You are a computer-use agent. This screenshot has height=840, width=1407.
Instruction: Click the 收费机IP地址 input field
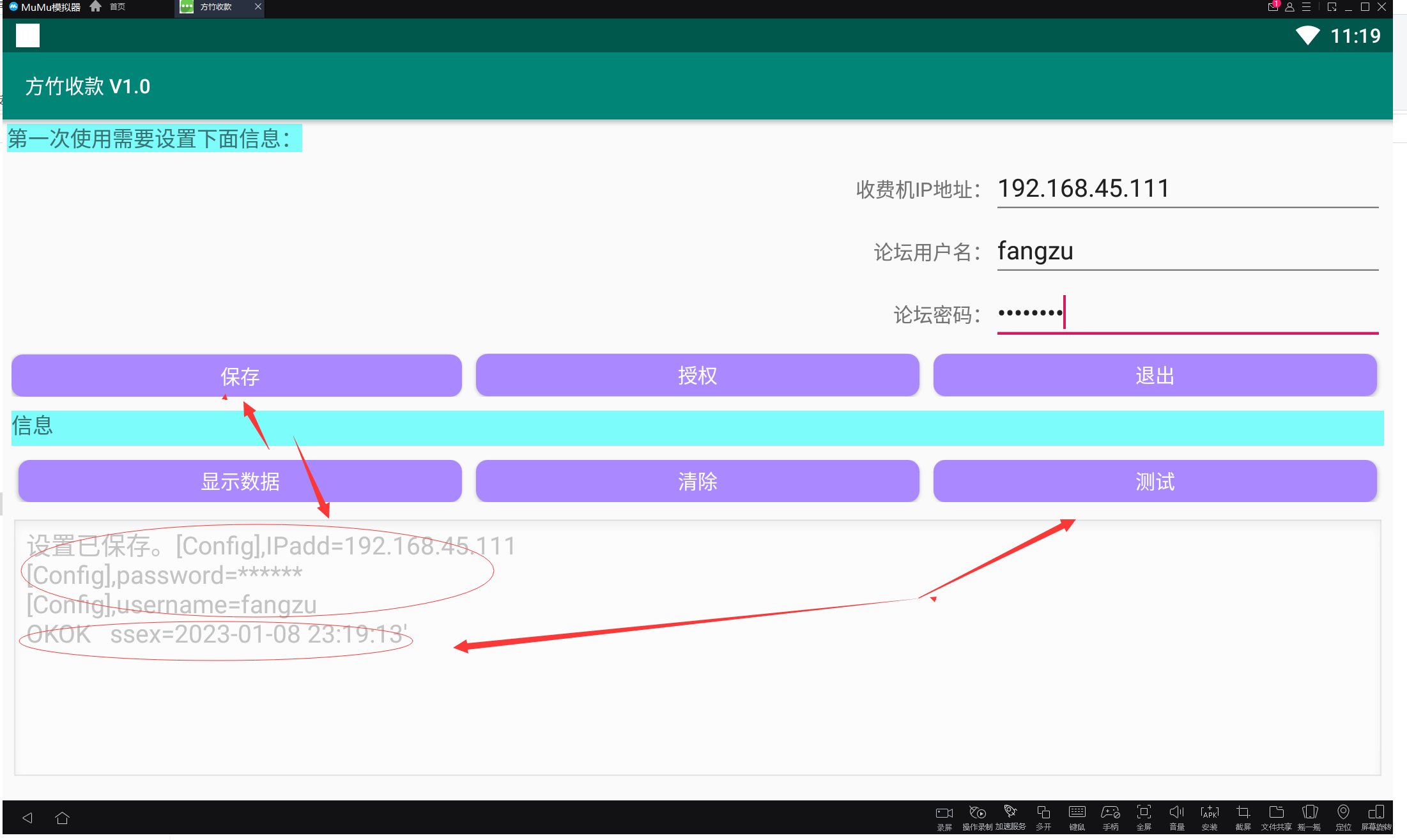point(1187,189)
